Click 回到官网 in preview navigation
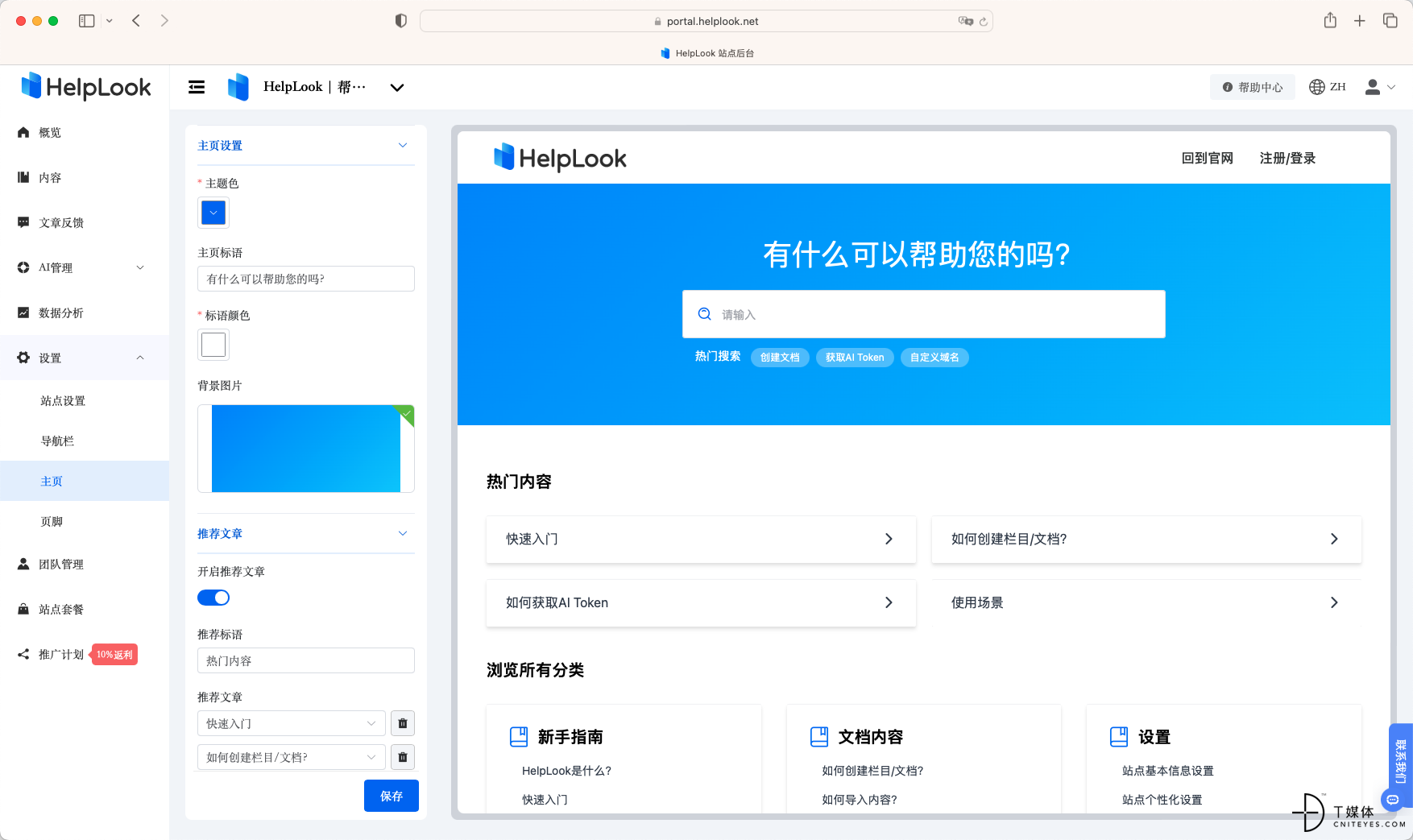Screen dimensions: 1413x840 [1207, 158]
